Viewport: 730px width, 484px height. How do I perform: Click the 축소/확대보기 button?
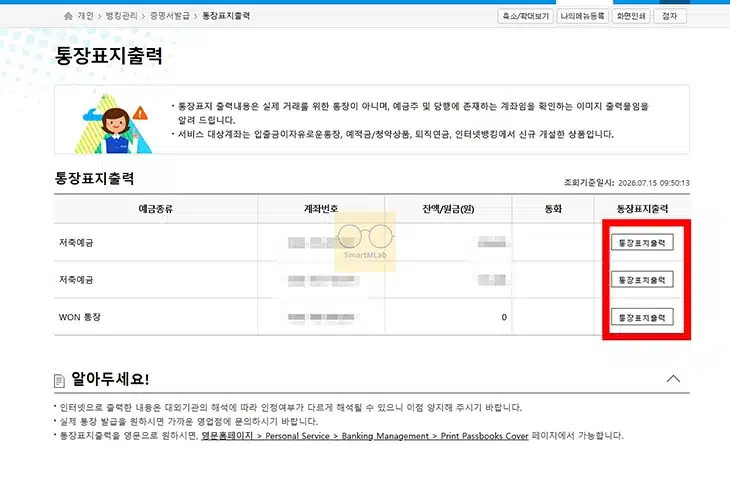pos(526,16)
